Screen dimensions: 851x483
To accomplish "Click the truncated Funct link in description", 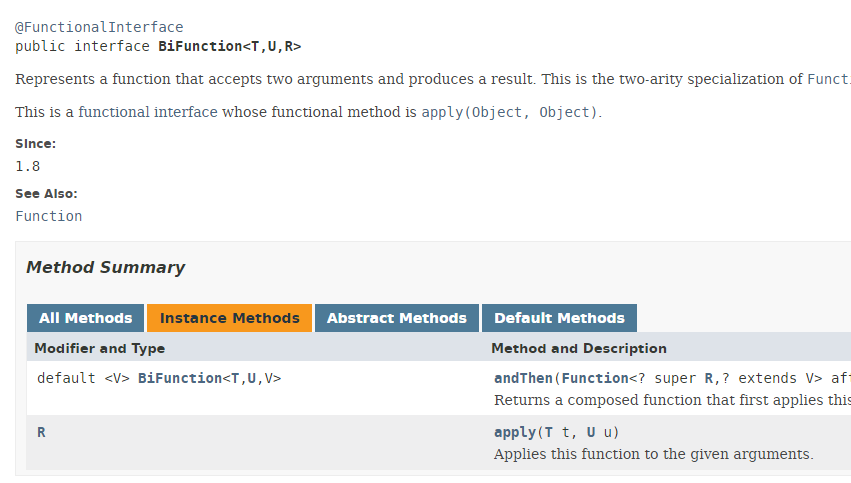I will [x=828, y=79].
